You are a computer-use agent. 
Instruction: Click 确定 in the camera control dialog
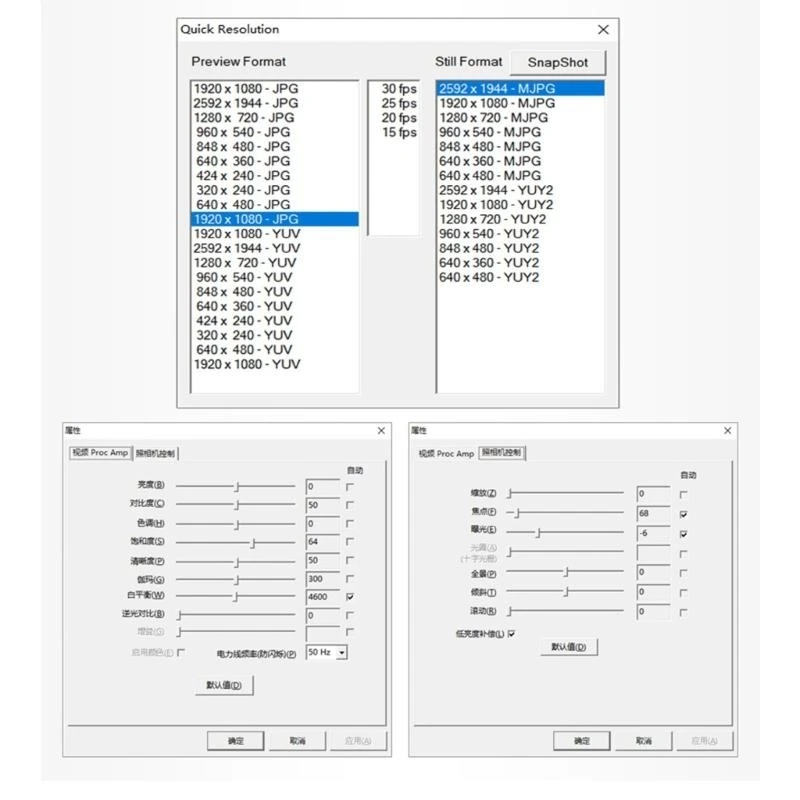582,741
